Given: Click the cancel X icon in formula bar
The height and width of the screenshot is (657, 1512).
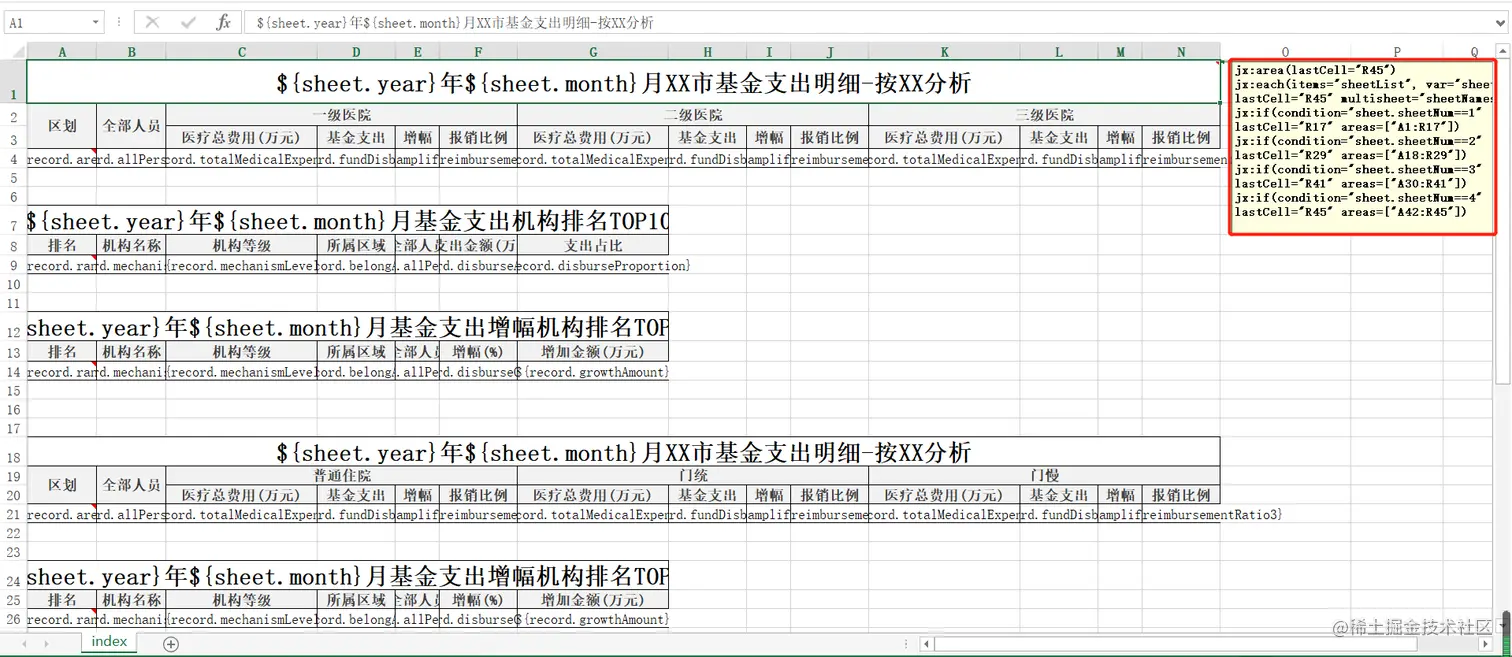Looking at the screenshot, I should (x=152, y=22).
